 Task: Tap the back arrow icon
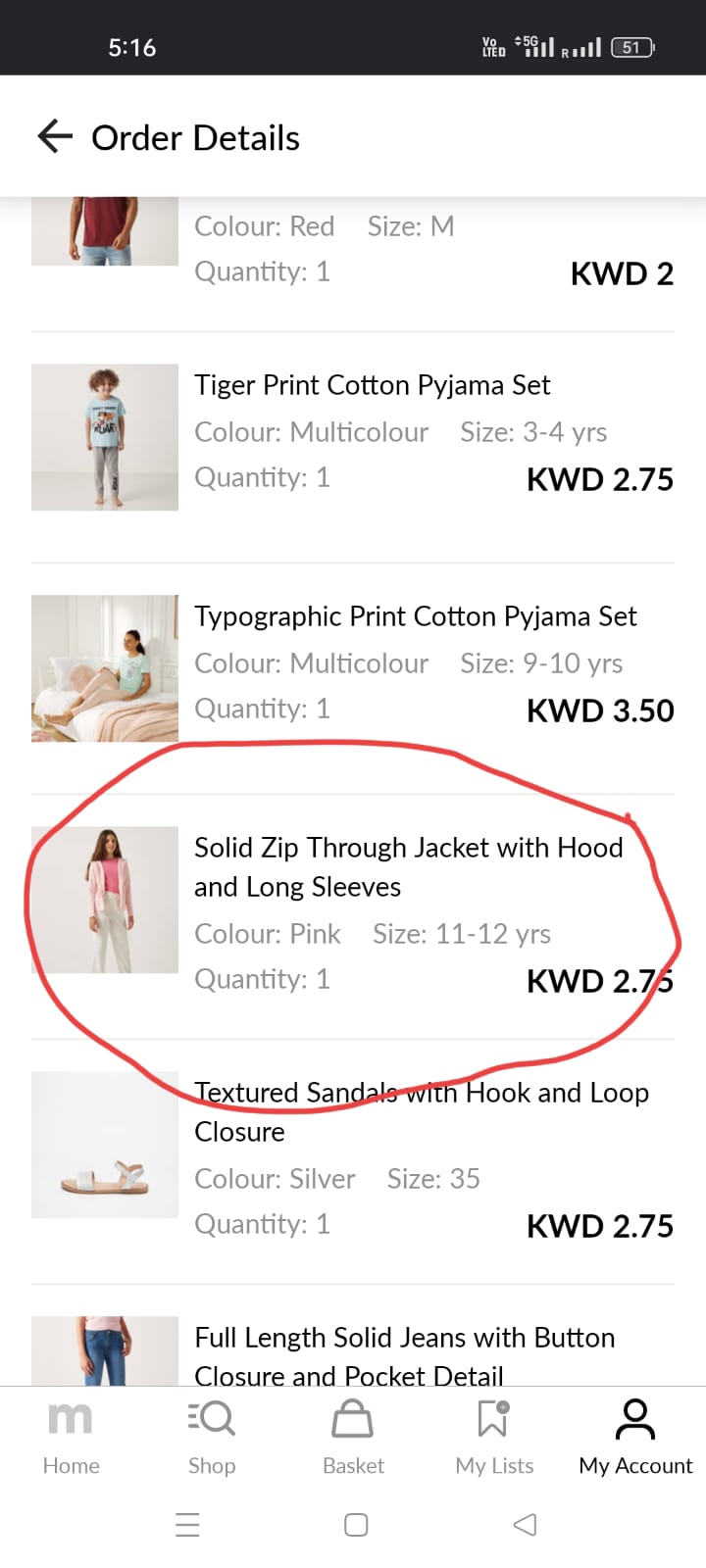click(x=55, y=137)
